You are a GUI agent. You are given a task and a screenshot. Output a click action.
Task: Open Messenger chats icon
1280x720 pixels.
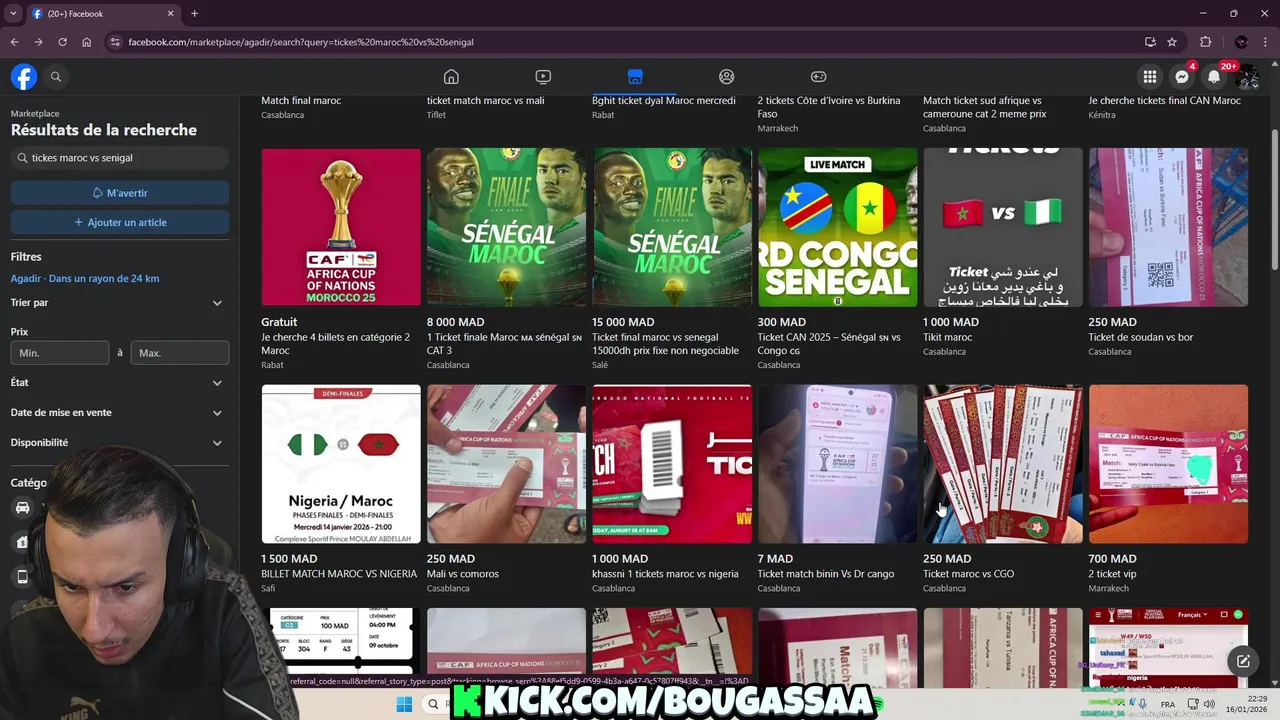[1182, 77]
